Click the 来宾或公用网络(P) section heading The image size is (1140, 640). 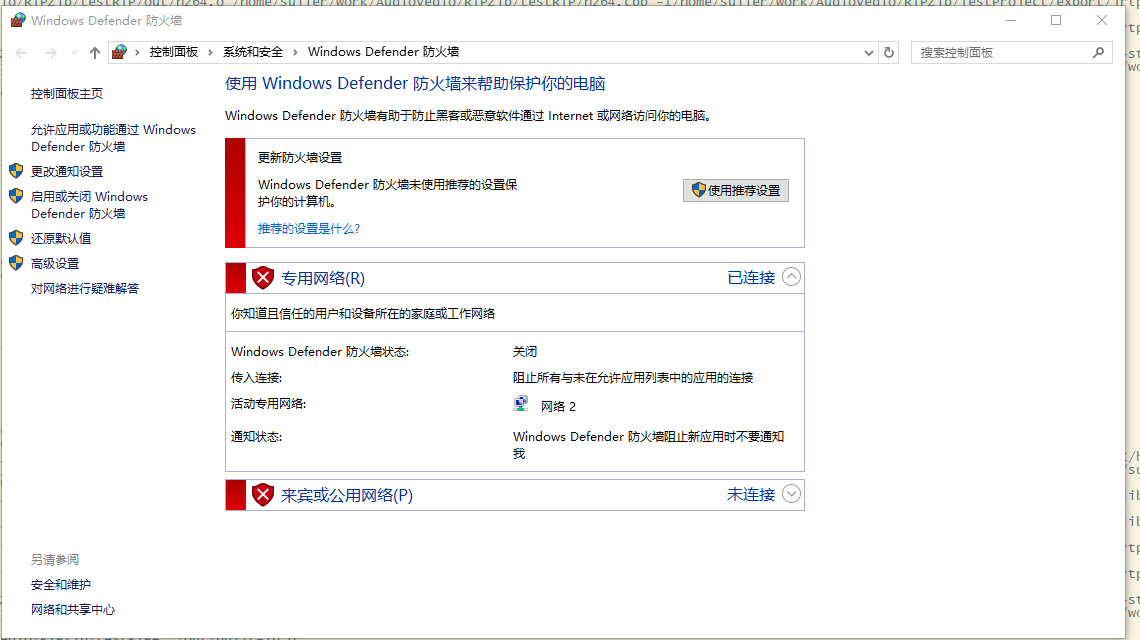tap(347, 495)
